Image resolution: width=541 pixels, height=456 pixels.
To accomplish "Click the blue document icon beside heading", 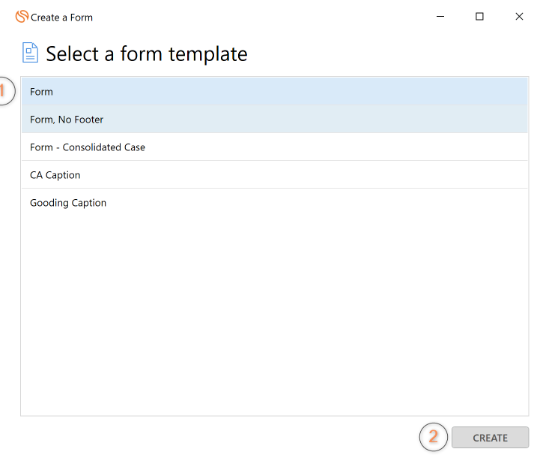I will point(30,52).
